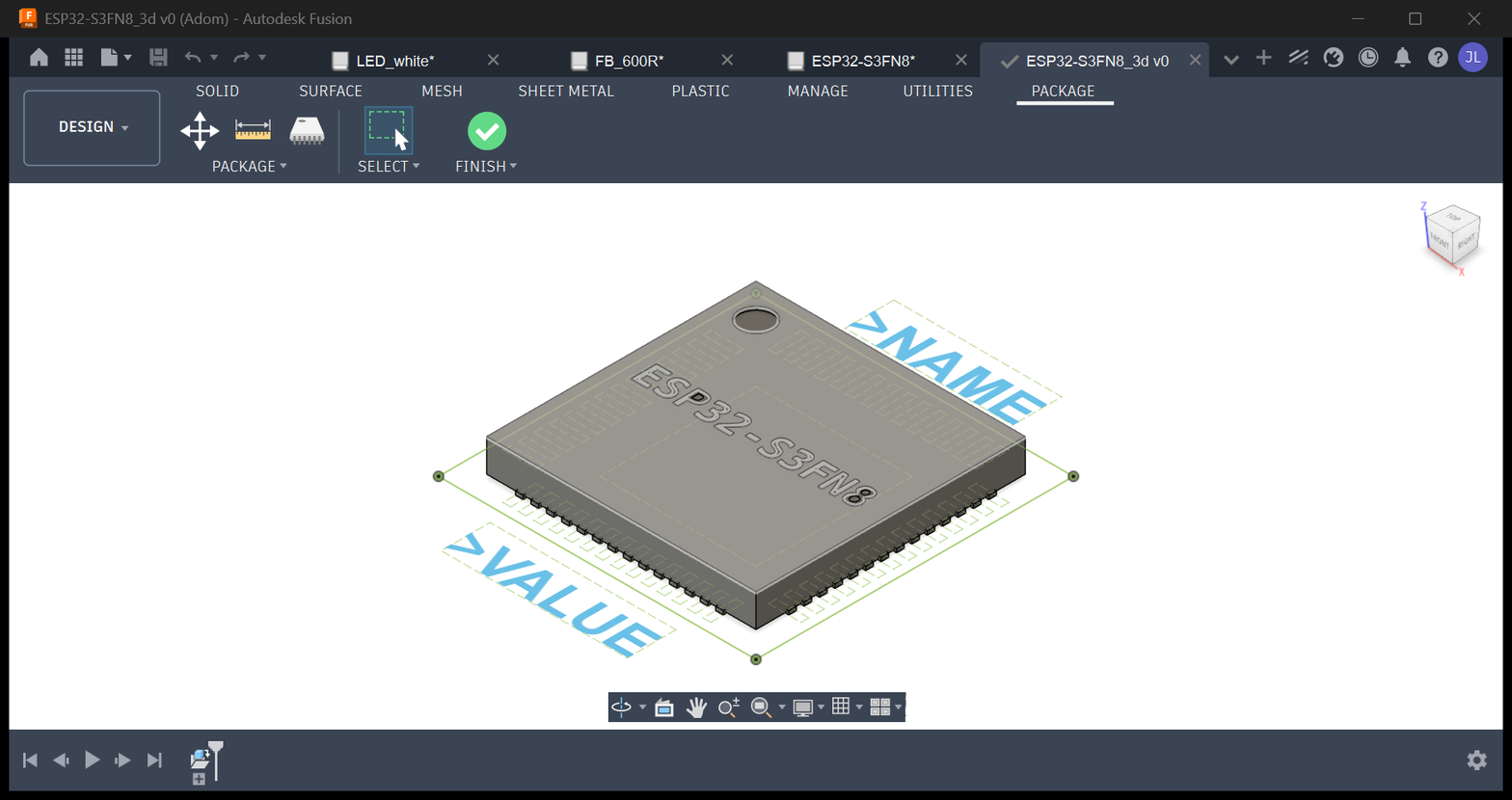Open the File menu icon
Screen dimensions: 1512x800
pos(116,58)
